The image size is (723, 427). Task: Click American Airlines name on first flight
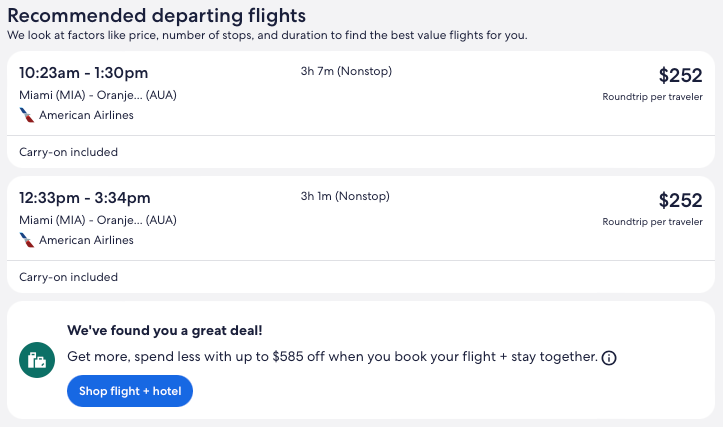(86, 115)
